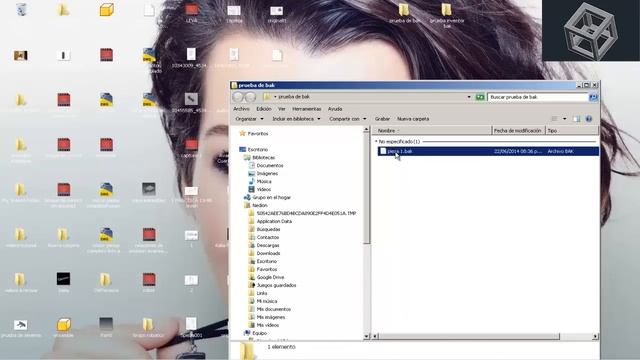Toggle the preview pane button
Viewport: 640px width, 360px height.
click(576, 119)
